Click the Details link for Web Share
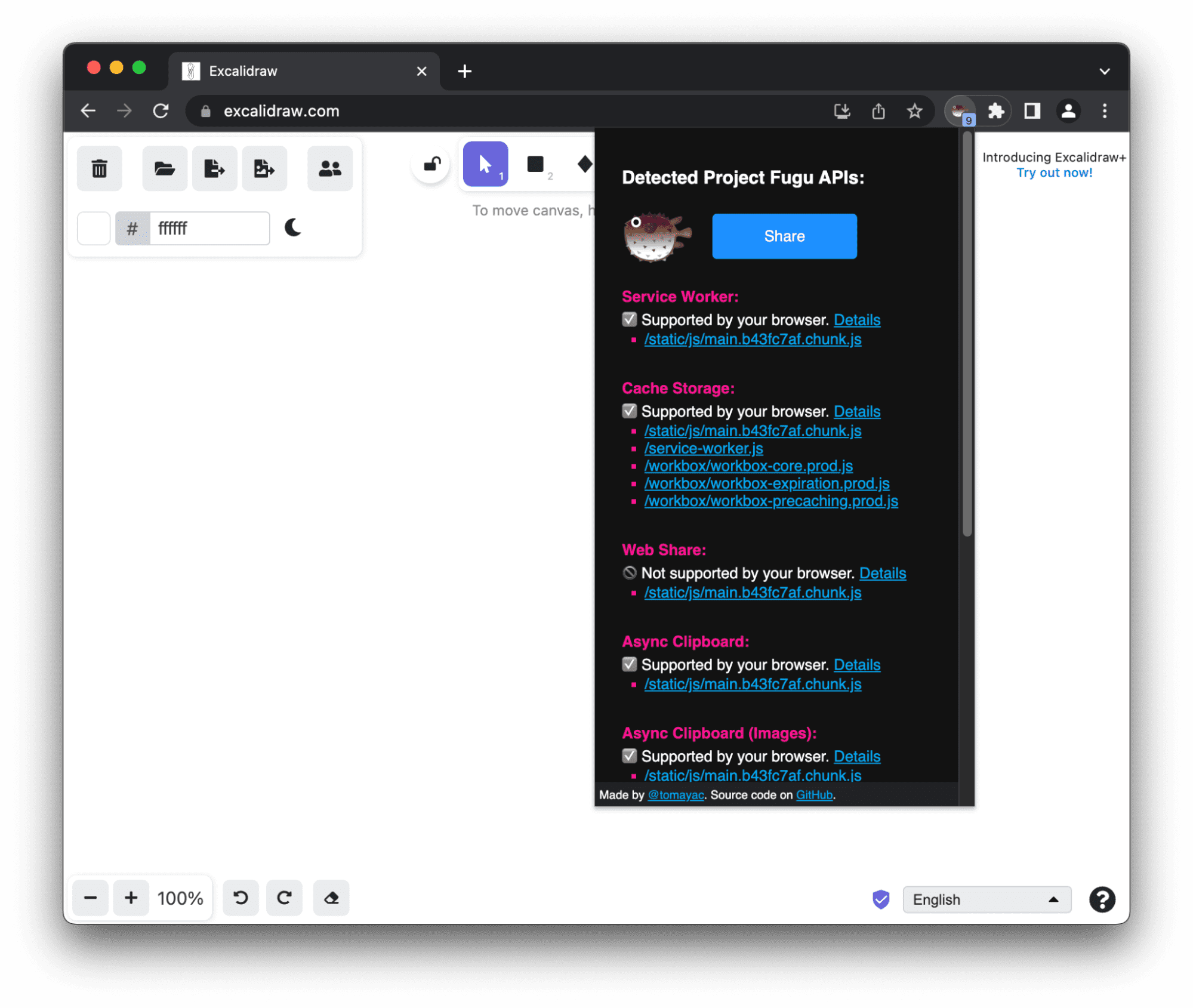1193x1008 pixels. (882, 572)
